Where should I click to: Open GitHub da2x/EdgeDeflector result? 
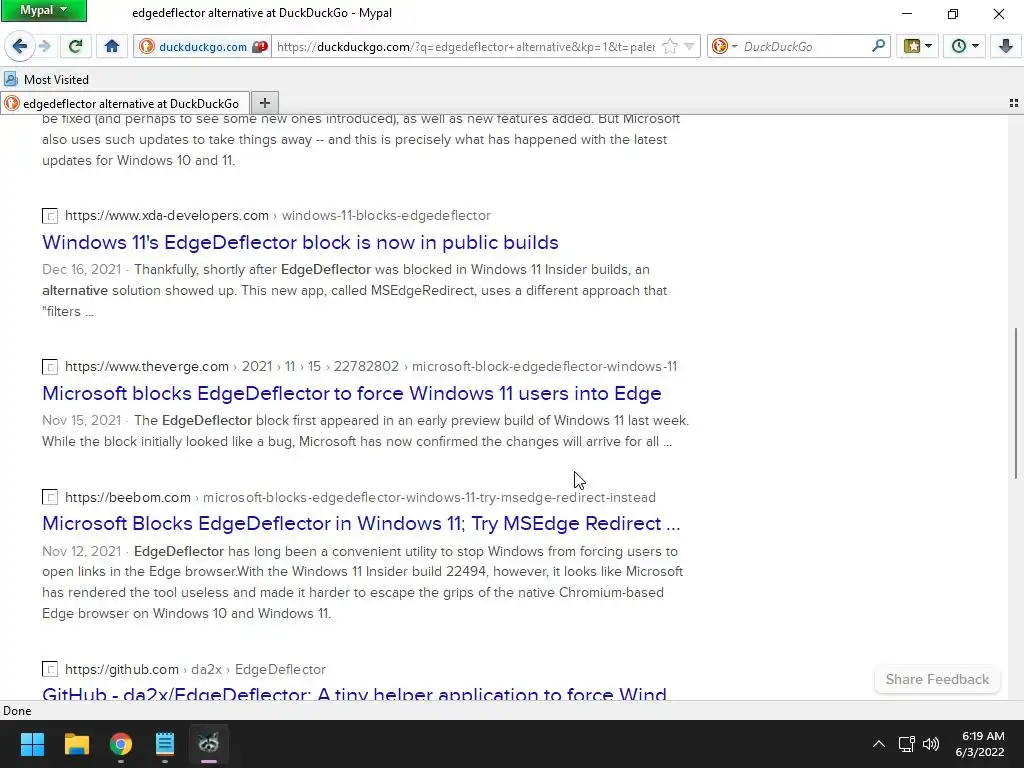tap(355, 692)
